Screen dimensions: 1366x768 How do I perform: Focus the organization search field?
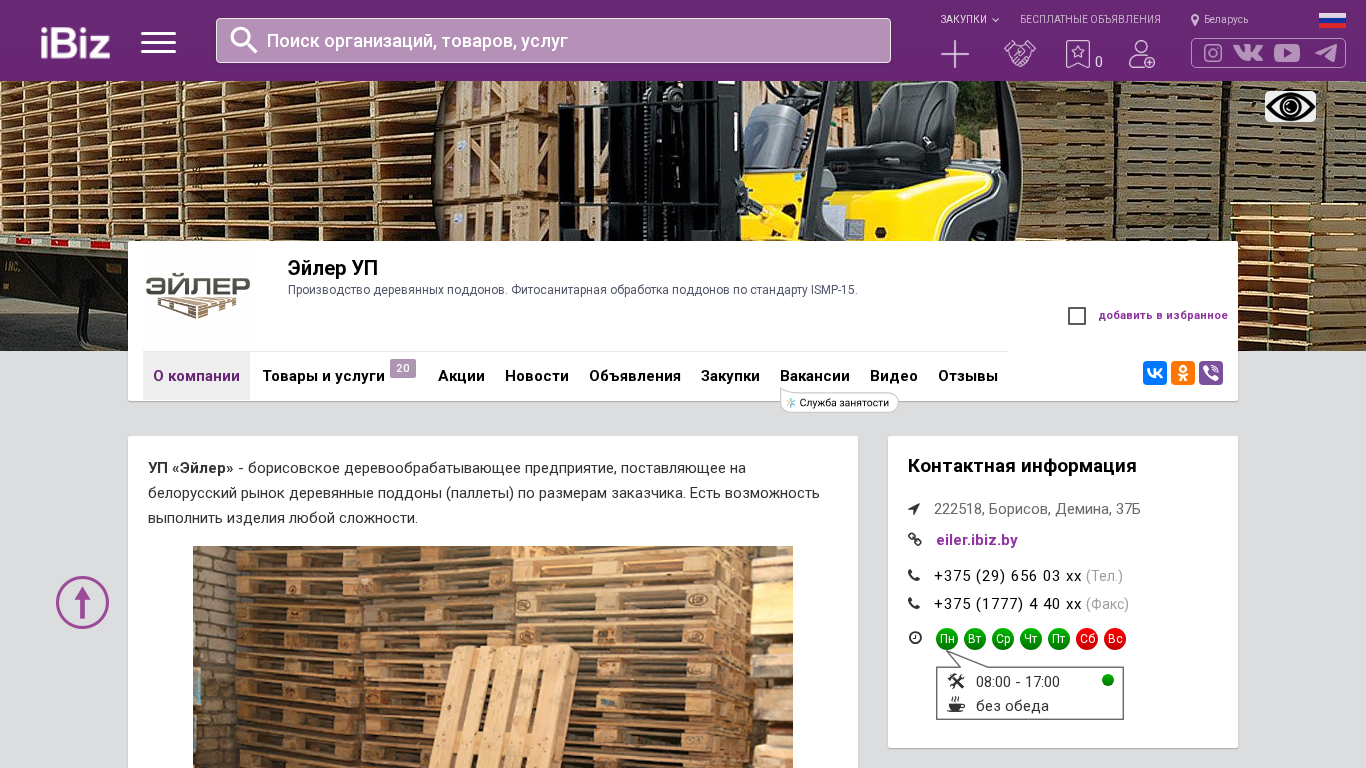coord(553,40)
